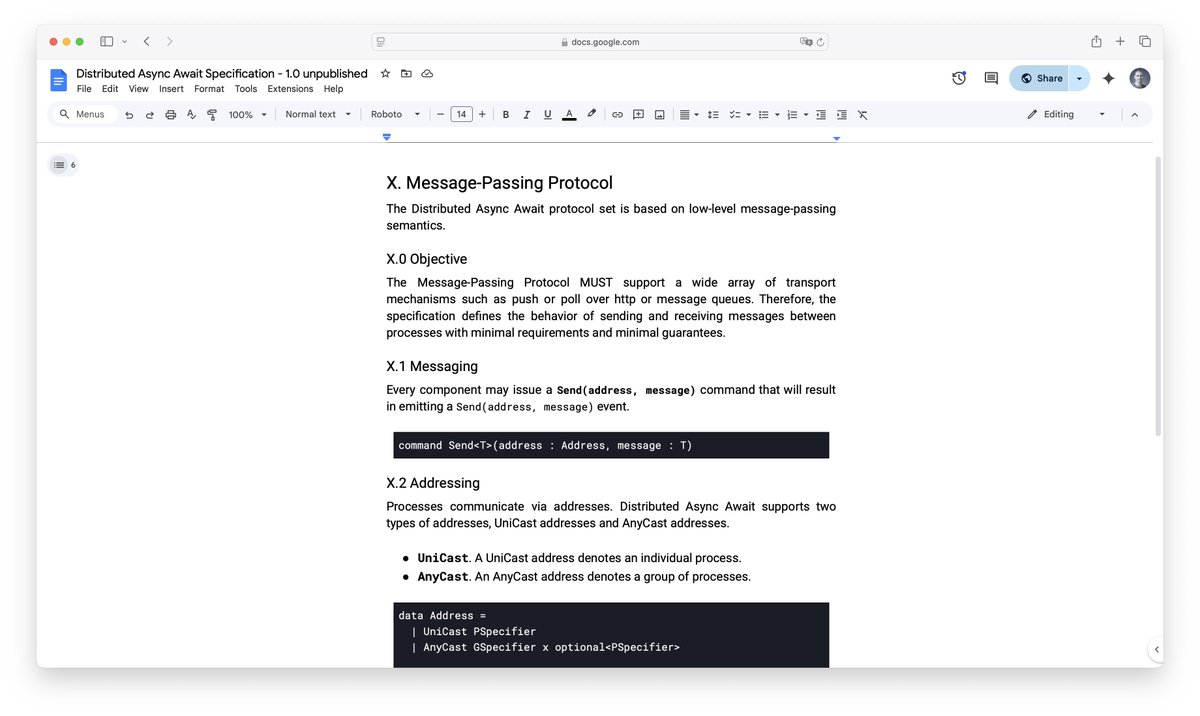Open the Format menu
Screen dimensions: 1200x716
208,88
